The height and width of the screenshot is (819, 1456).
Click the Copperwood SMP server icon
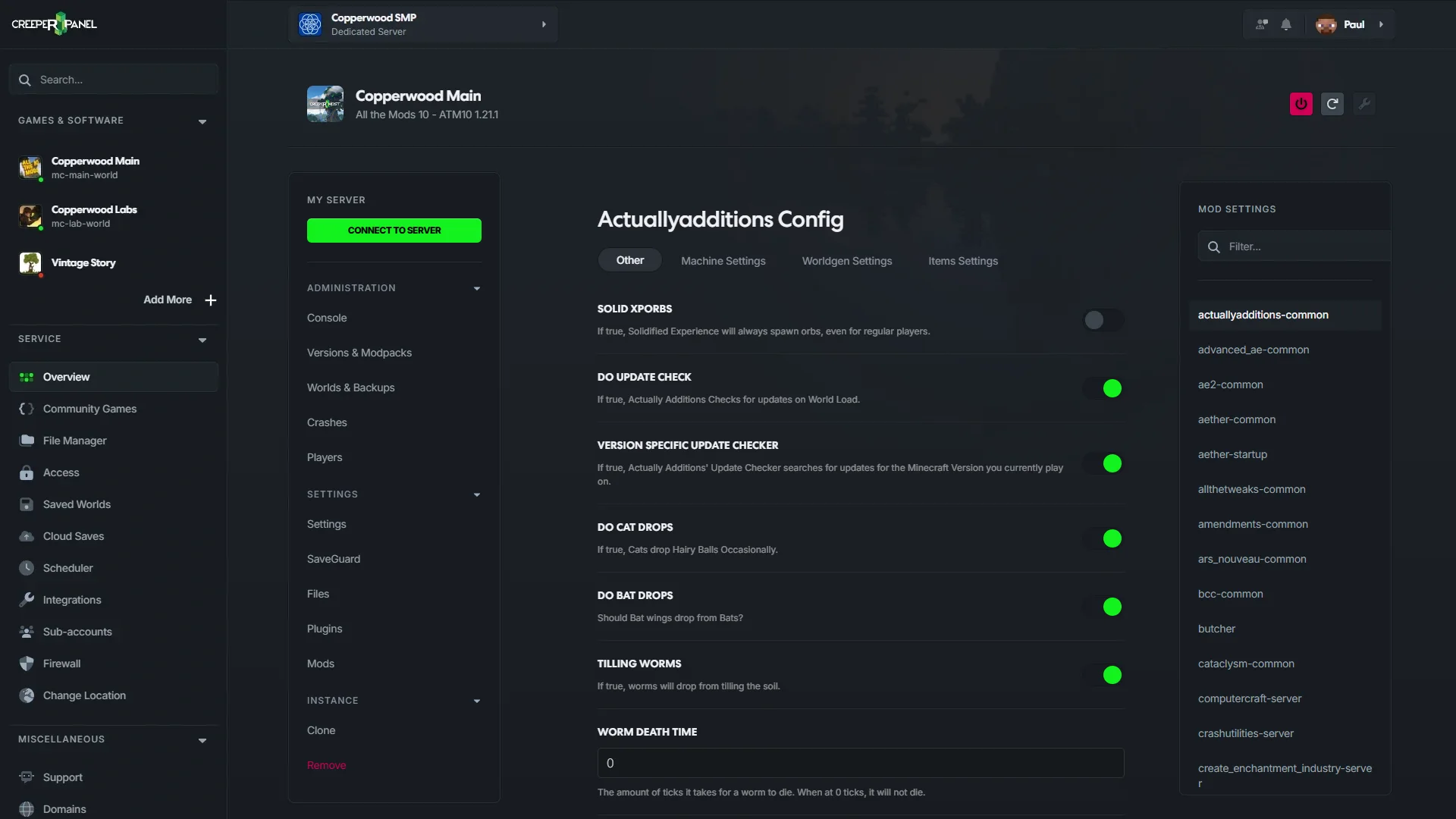(310, 24)
